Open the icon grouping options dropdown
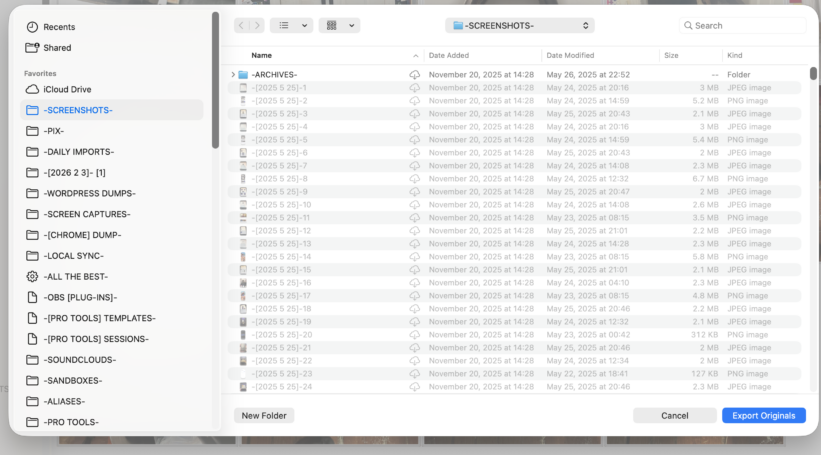Viewport: 821px width, 455px height. click(339, 26)
